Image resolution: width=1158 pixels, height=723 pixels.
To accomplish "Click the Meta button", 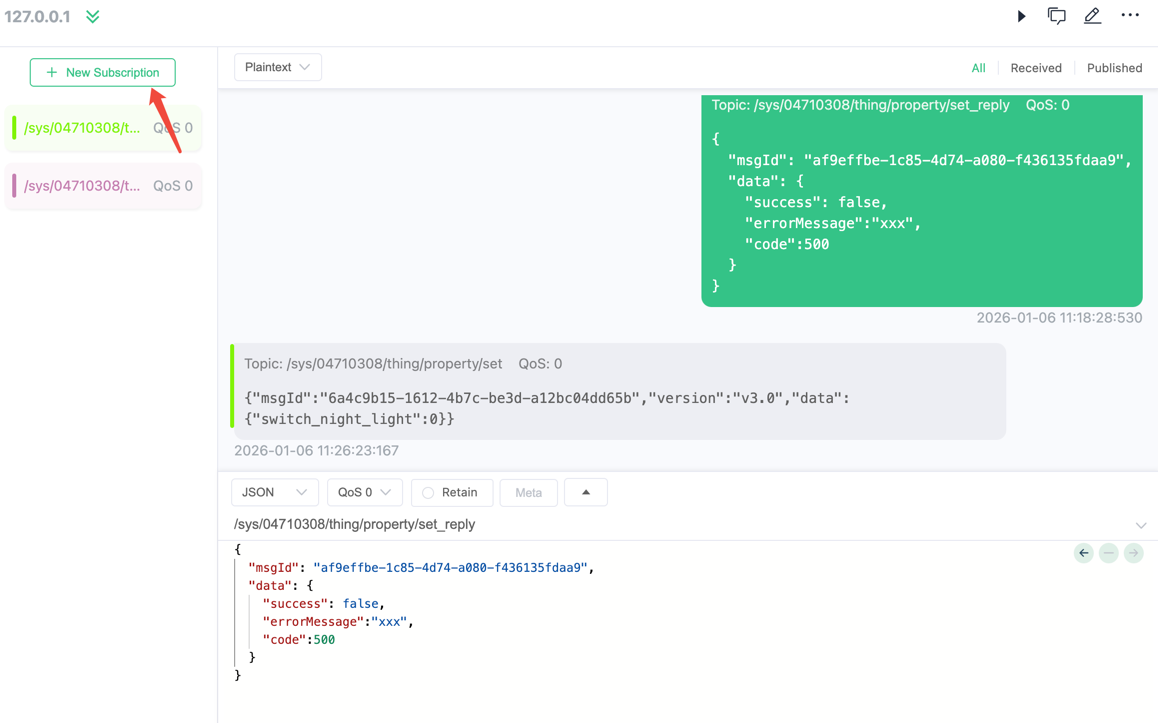I will pos(528,492).
